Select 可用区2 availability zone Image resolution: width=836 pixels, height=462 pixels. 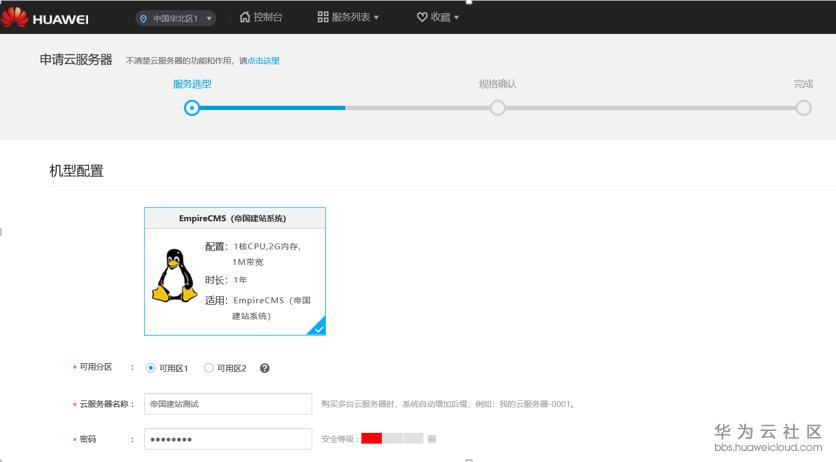(225, 368)
